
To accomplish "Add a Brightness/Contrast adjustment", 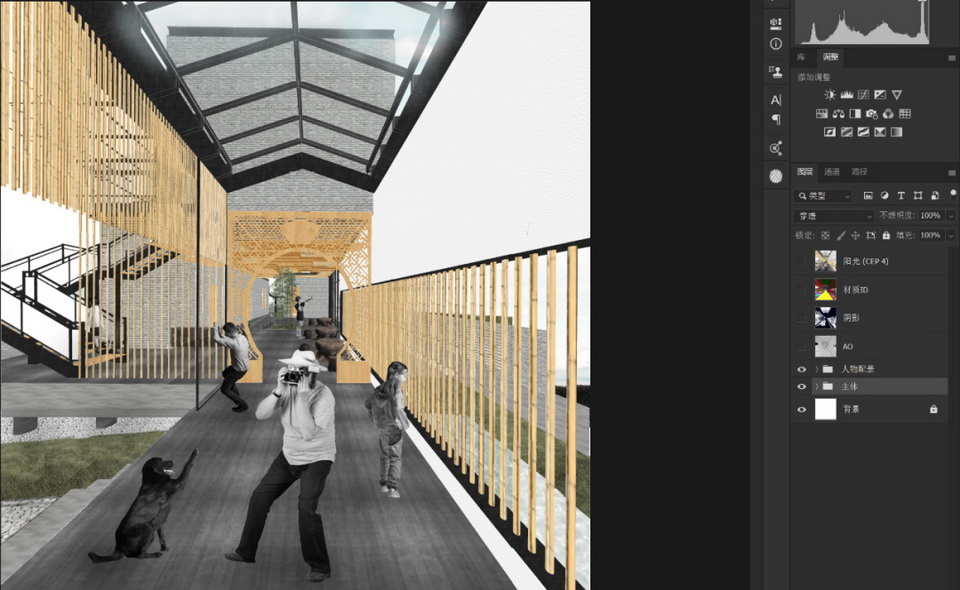I will pos(830,94).
